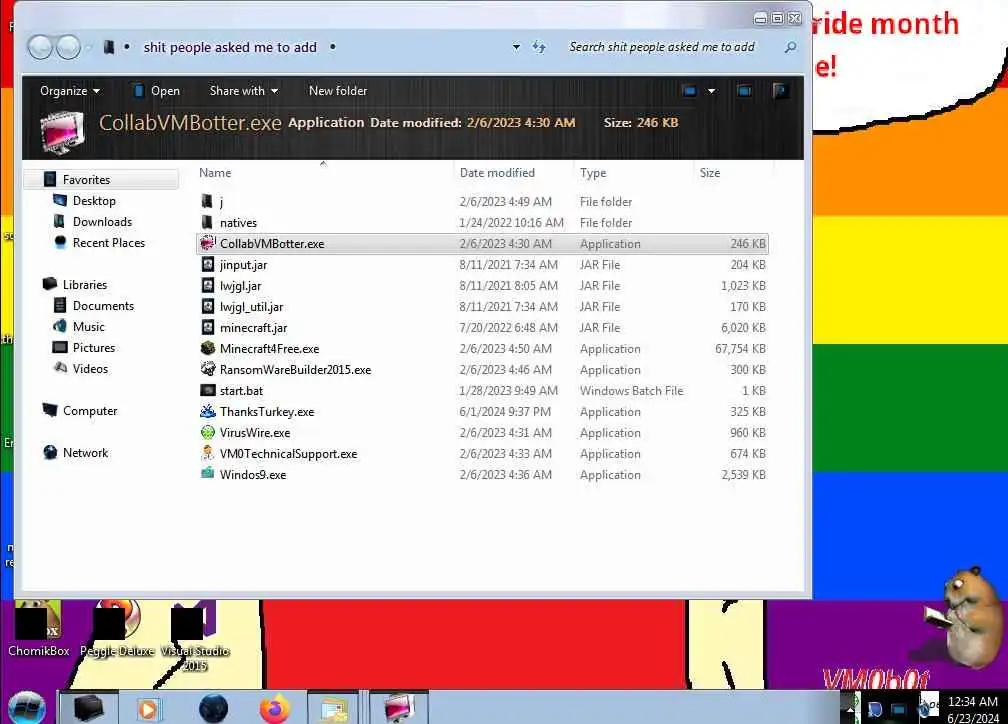Select the start.bat file icon
The image size is (1008, 724).
(207, 390)
